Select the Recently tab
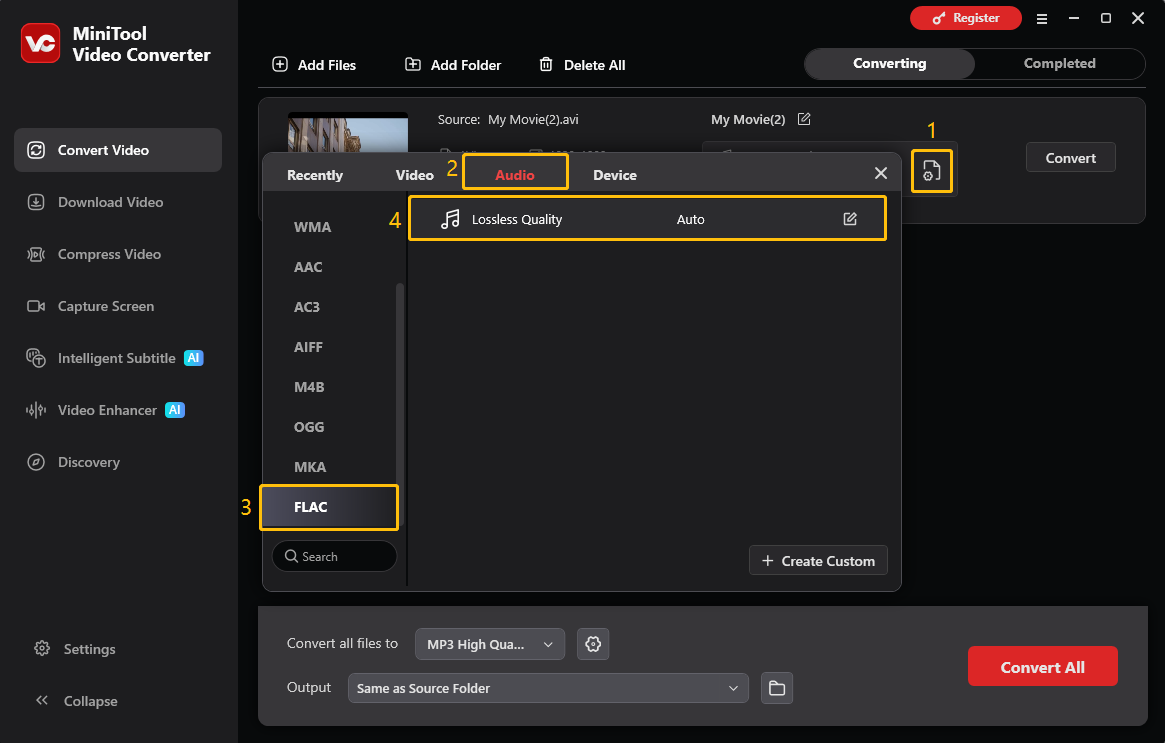This screenshot has height=743, width=1165. pos(315,175)
